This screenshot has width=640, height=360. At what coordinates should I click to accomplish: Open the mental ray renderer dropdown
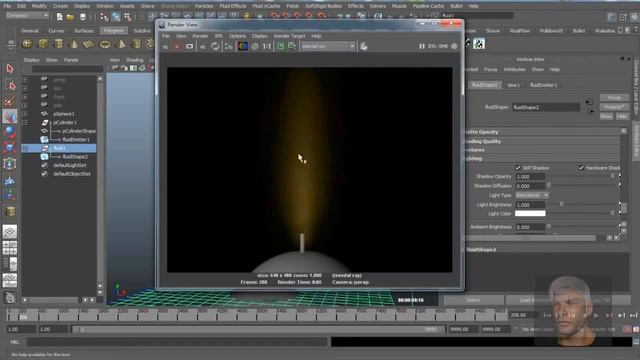pyautogui.click(x=328, y=46)
